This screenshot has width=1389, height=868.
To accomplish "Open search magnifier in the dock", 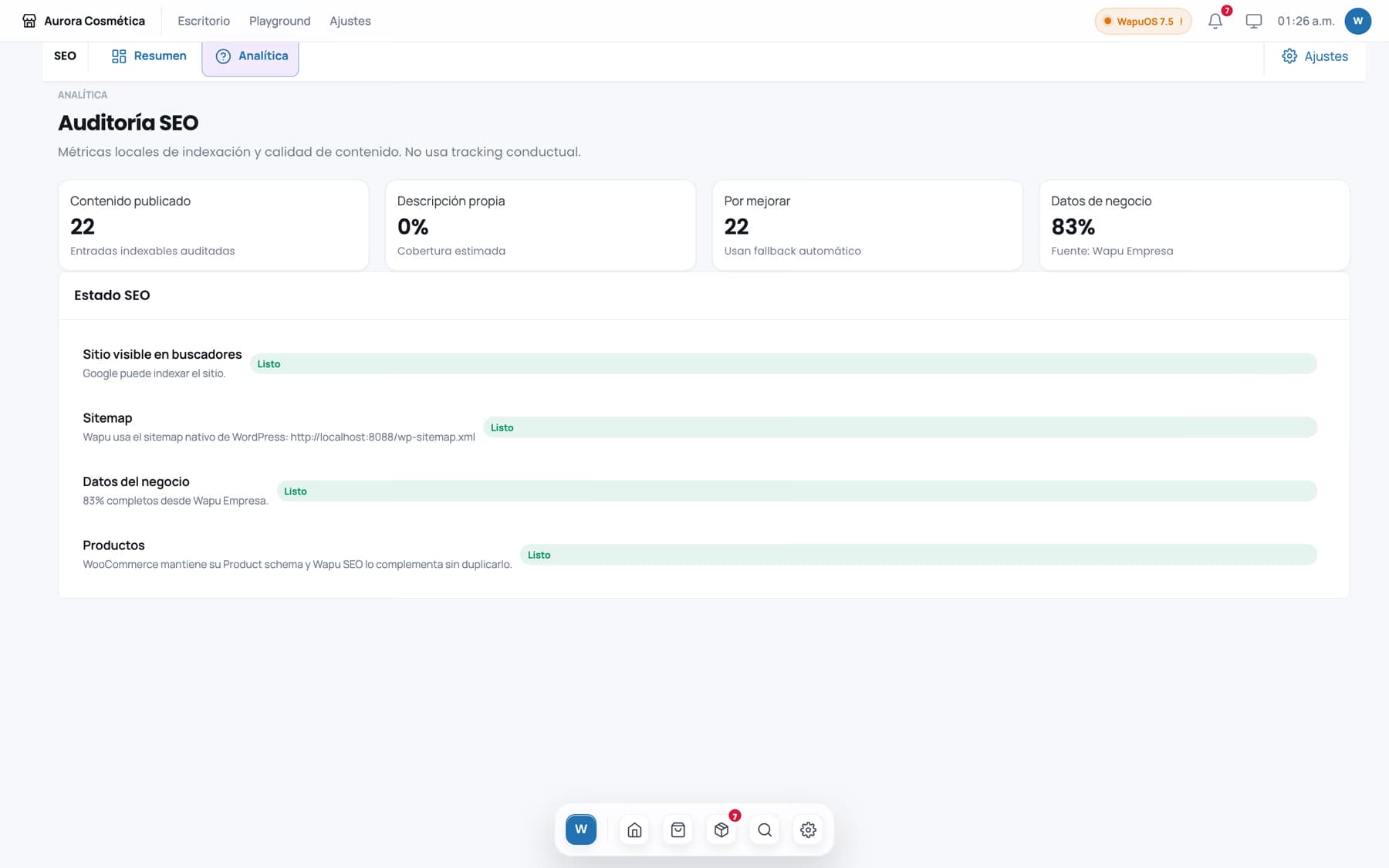I will [x=765, y=830].
